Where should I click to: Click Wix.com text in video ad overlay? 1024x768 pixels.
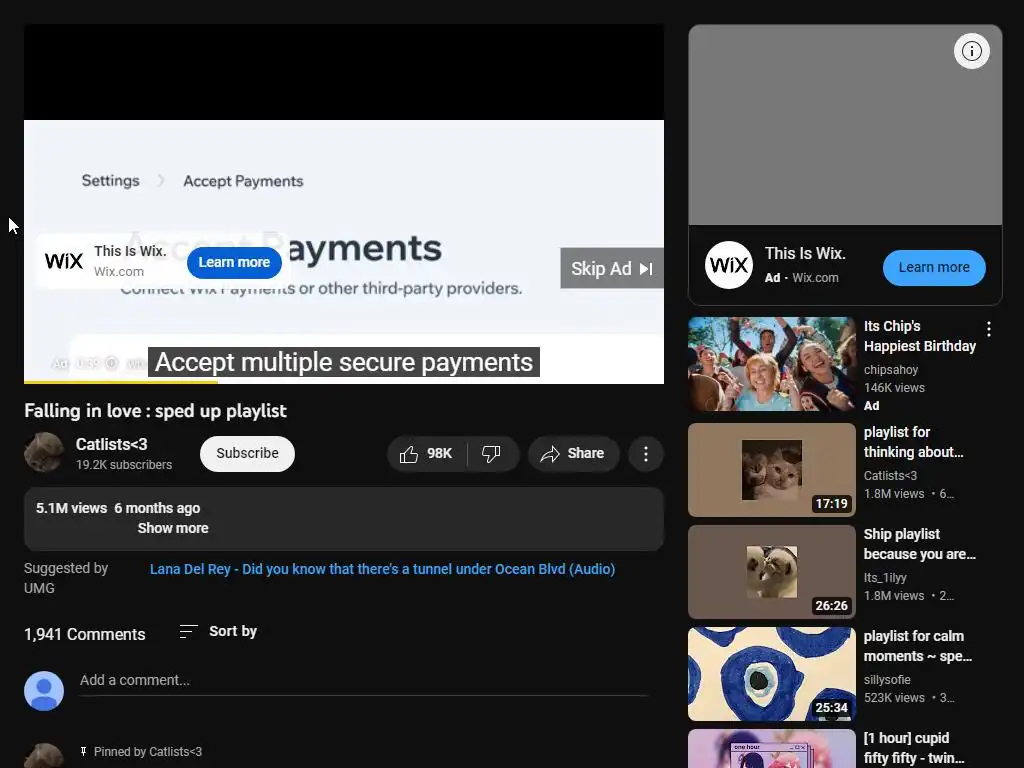pyautogui.click(x=119, y=272)
